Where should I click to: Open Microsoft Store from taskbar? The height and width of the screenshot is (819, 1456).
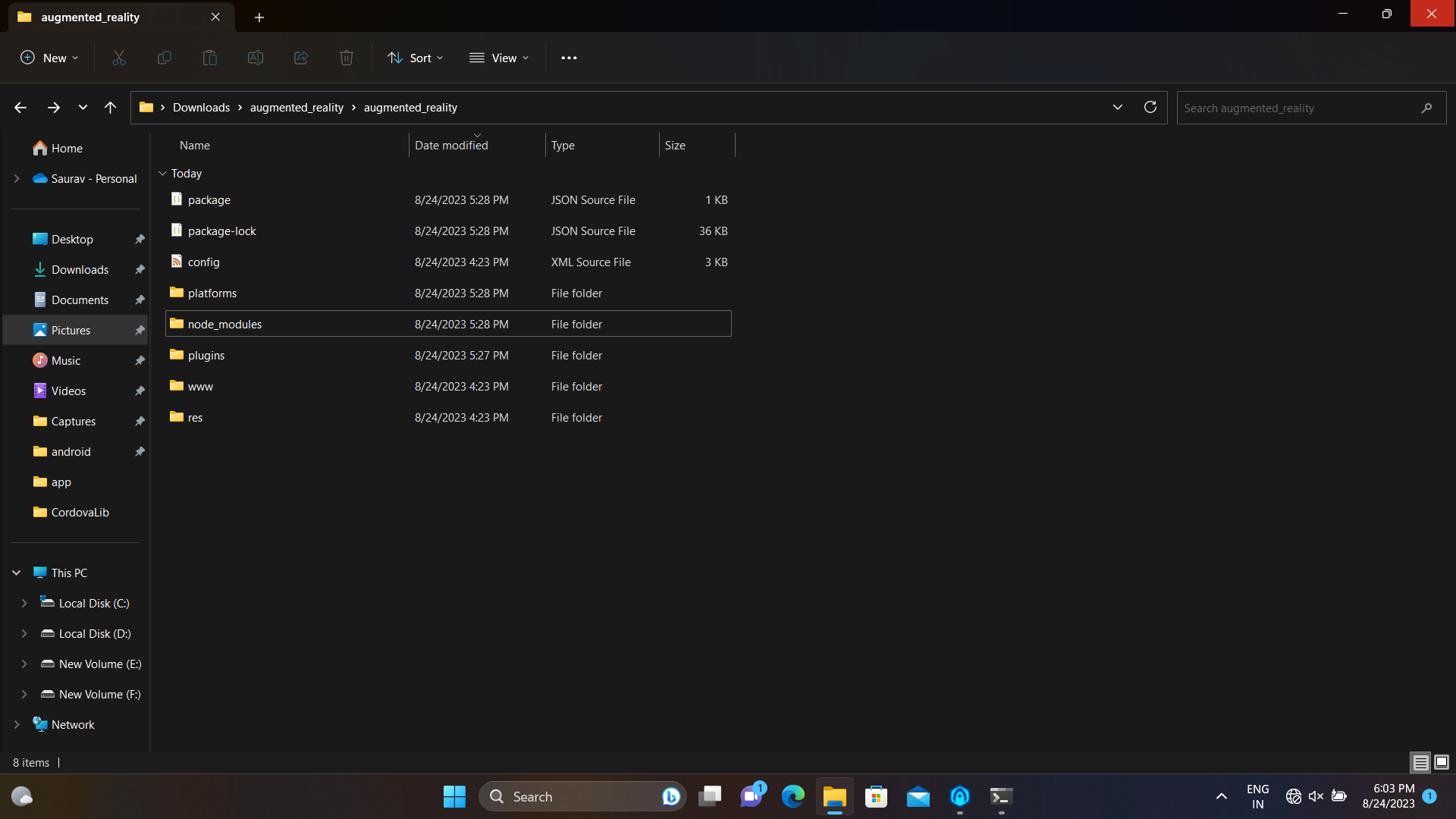point(877,796)
